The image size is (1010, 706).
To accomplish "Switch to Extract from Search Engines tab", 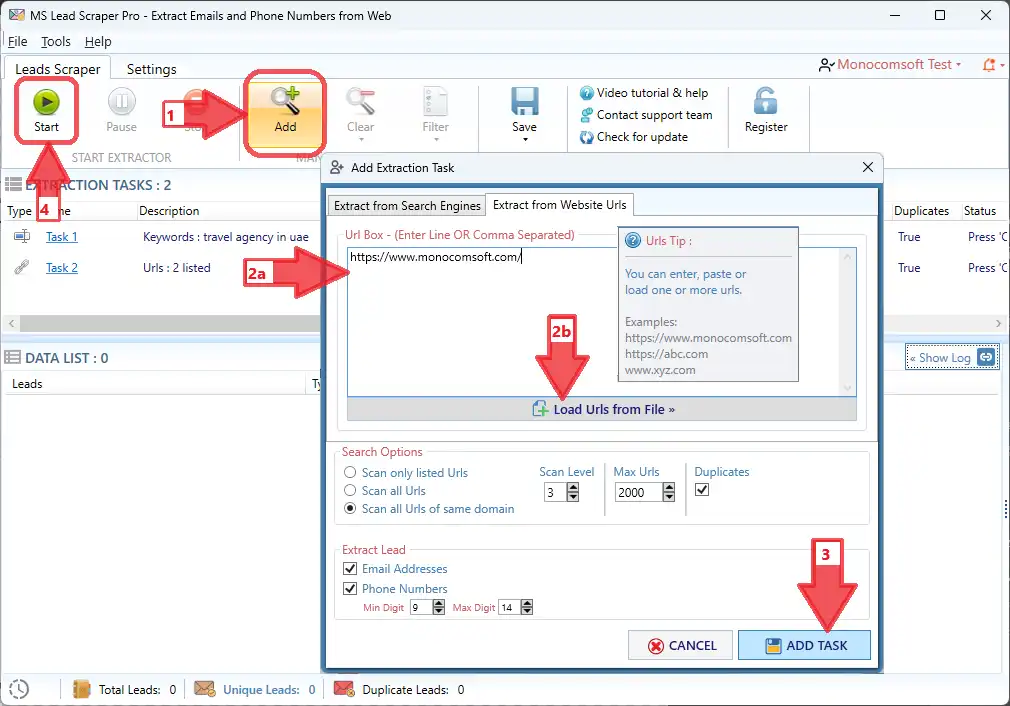I will (407, 205).
